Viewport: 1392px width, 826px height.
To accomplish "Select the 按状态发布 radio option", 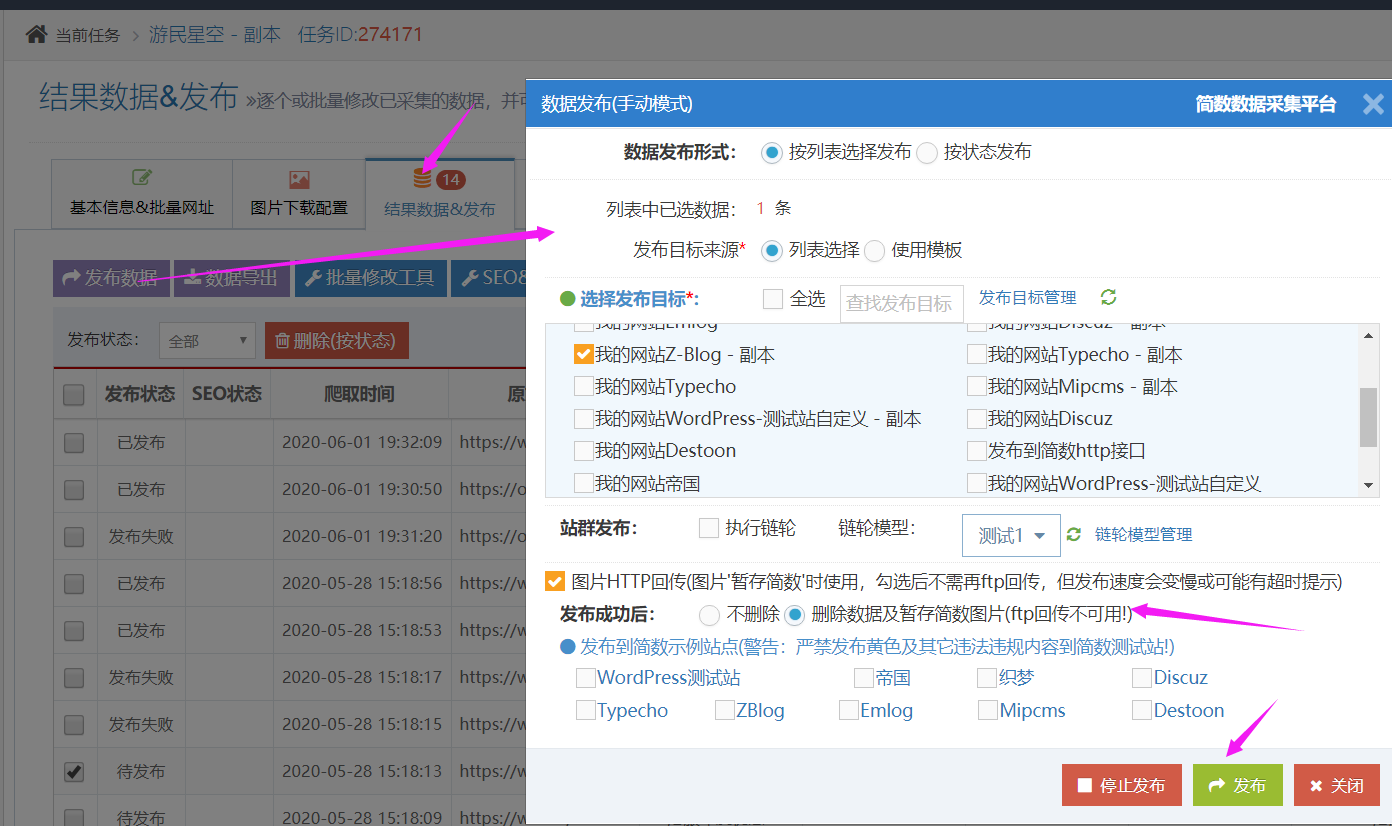I will [927, 152].
